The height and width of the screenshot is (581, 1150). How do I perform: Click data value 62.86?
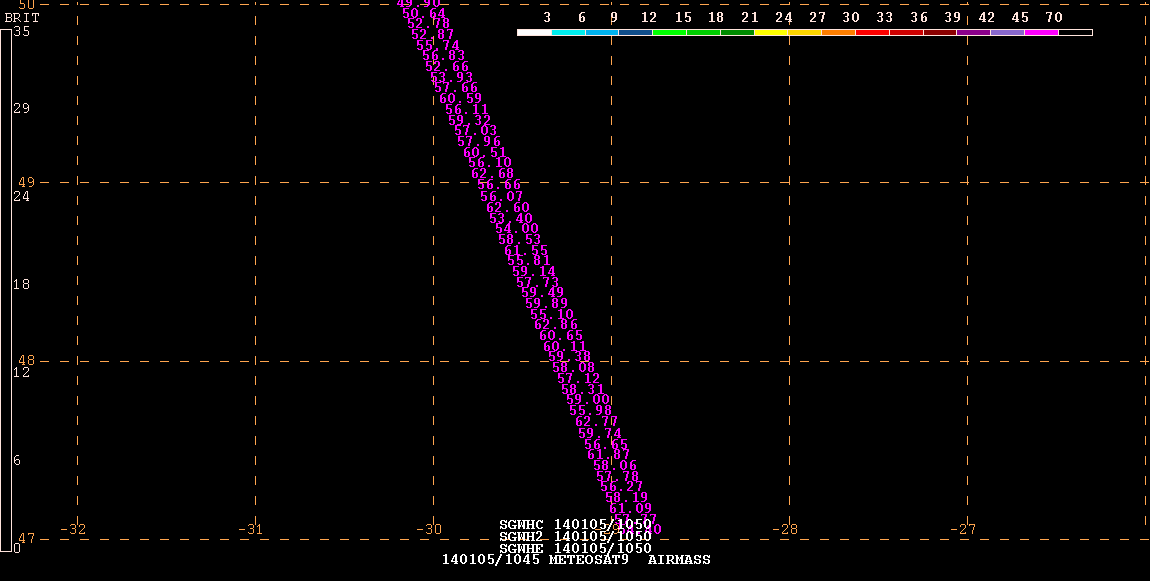pyautogui.click(x=556, y=325)
